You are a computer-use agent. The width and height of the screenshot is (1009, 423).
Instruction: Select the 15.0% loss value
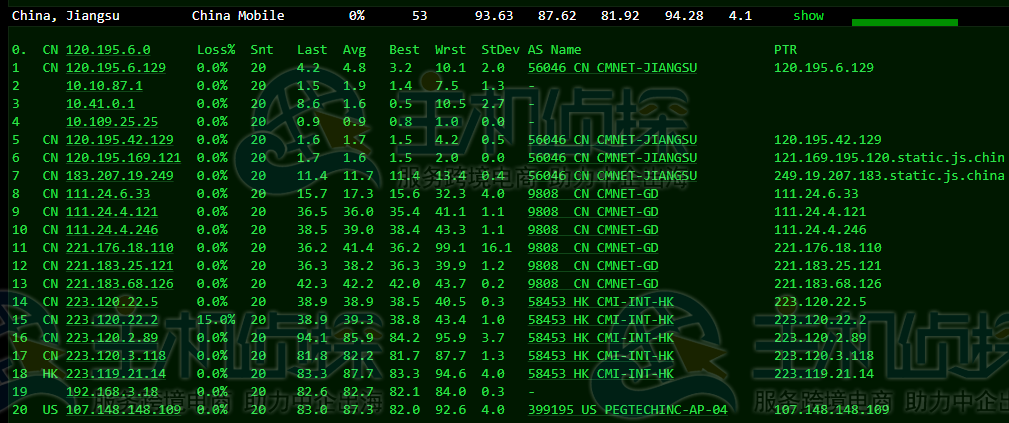point(216,320)
